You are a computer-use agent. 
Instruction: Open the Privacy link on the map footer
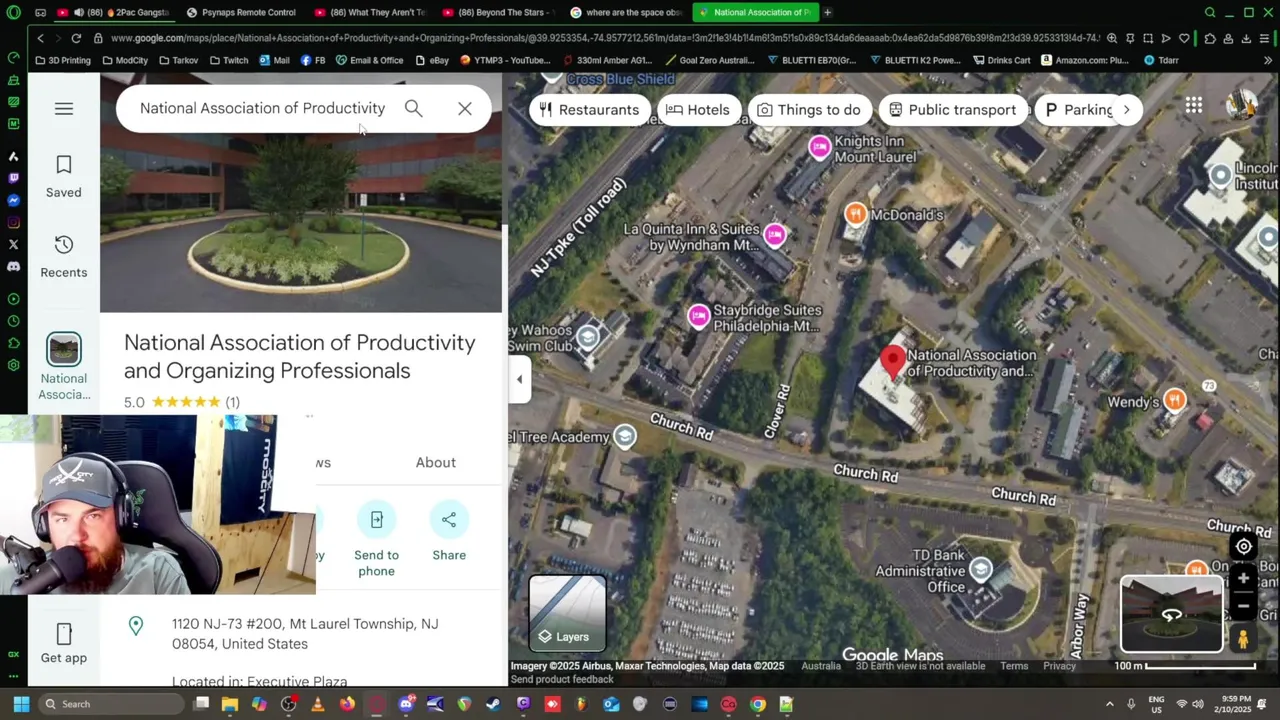(x=1059, y=666)
